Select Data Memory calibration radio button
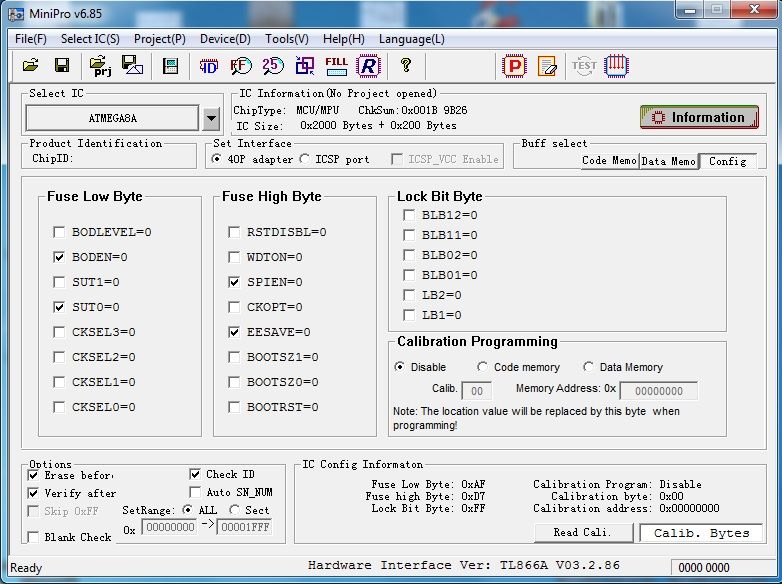The height and width of the screenshot is (584, 782). pyautogui.click(x=588, y=367)
